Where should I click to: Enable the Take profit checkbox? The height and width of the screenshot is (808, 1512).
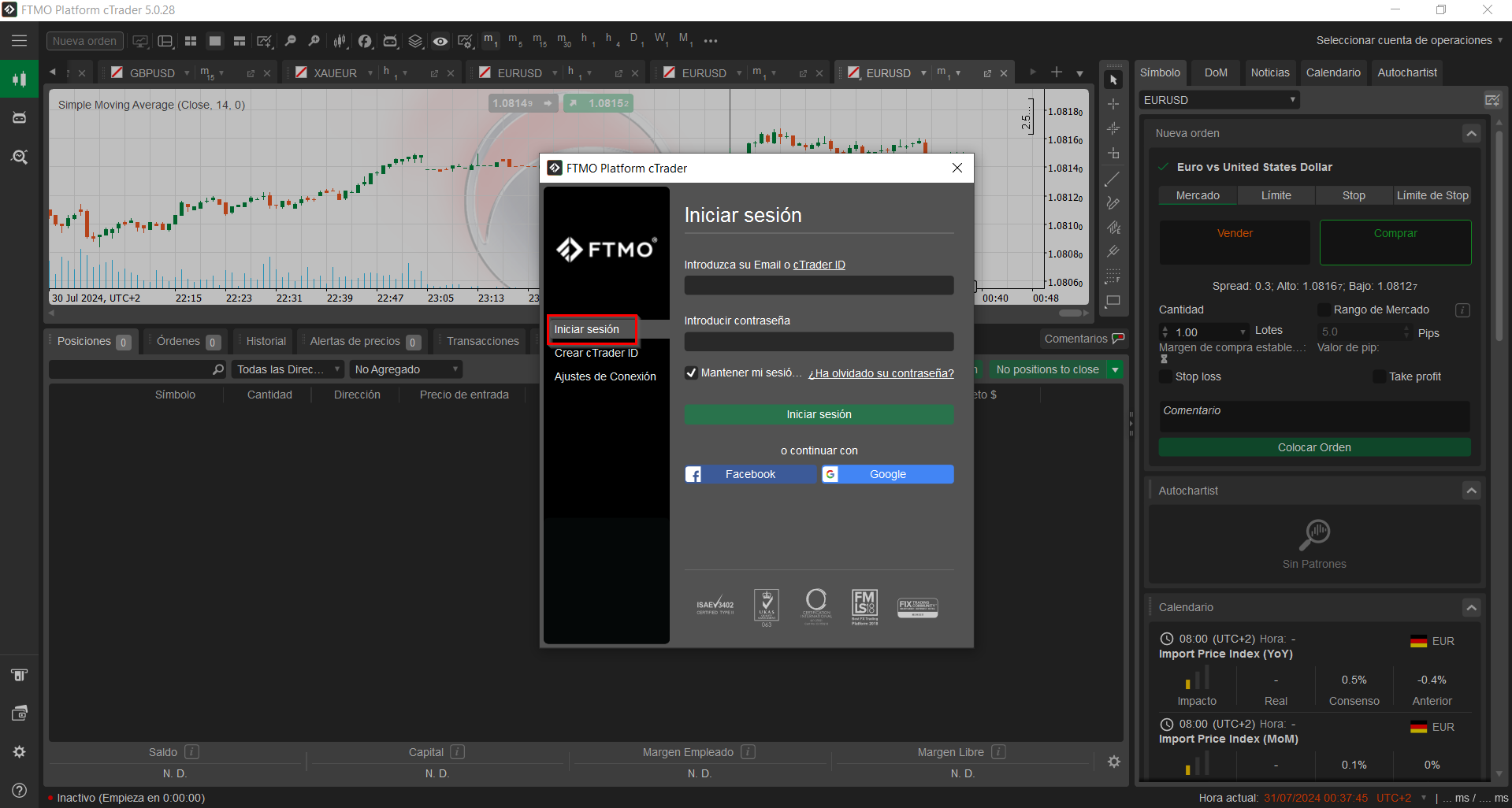coord(1379,377)
